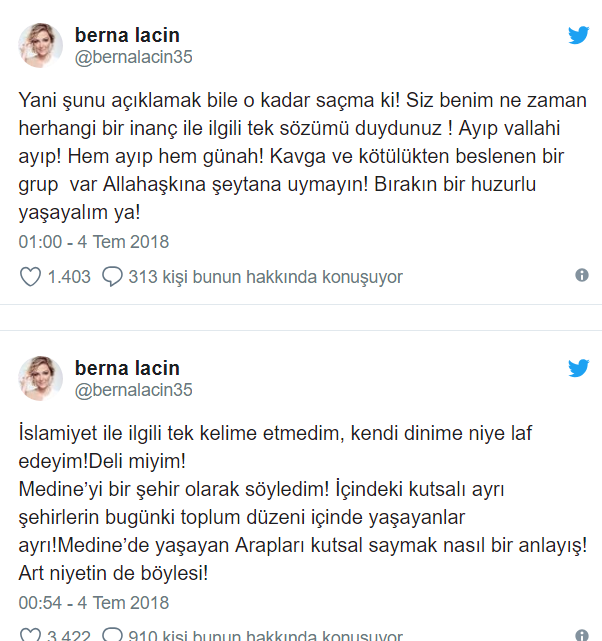This screenshot has width=602, height=641.
Task: Click the Twitter bird icon on first tweet
Action: coord(578,35)
